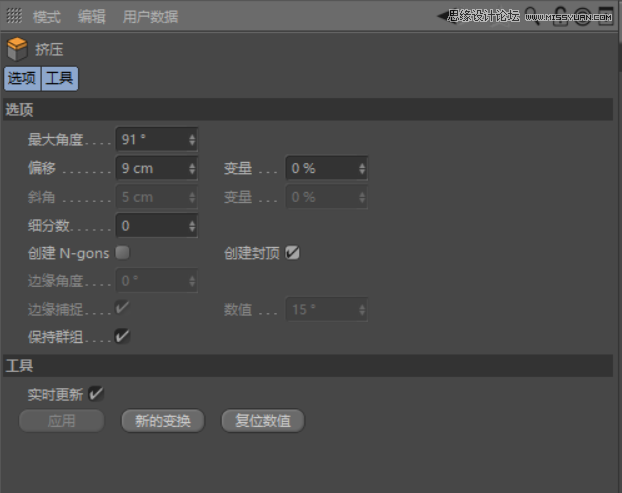Click stepper arrows of 斜角's 变量 field
This screenshot has width=622, height=493.
coord(362,197)
